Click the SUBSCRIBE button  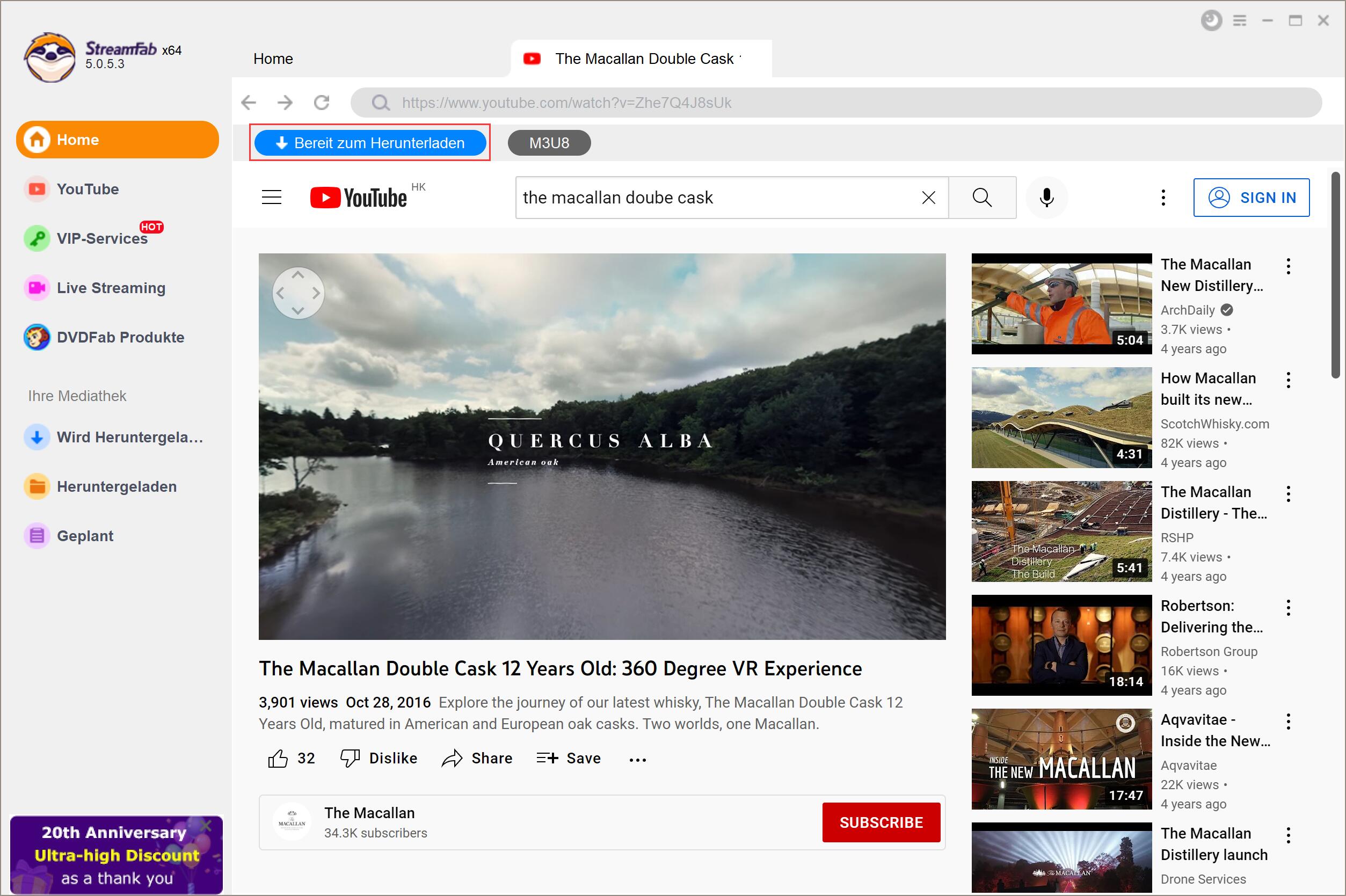click(881, 822)
